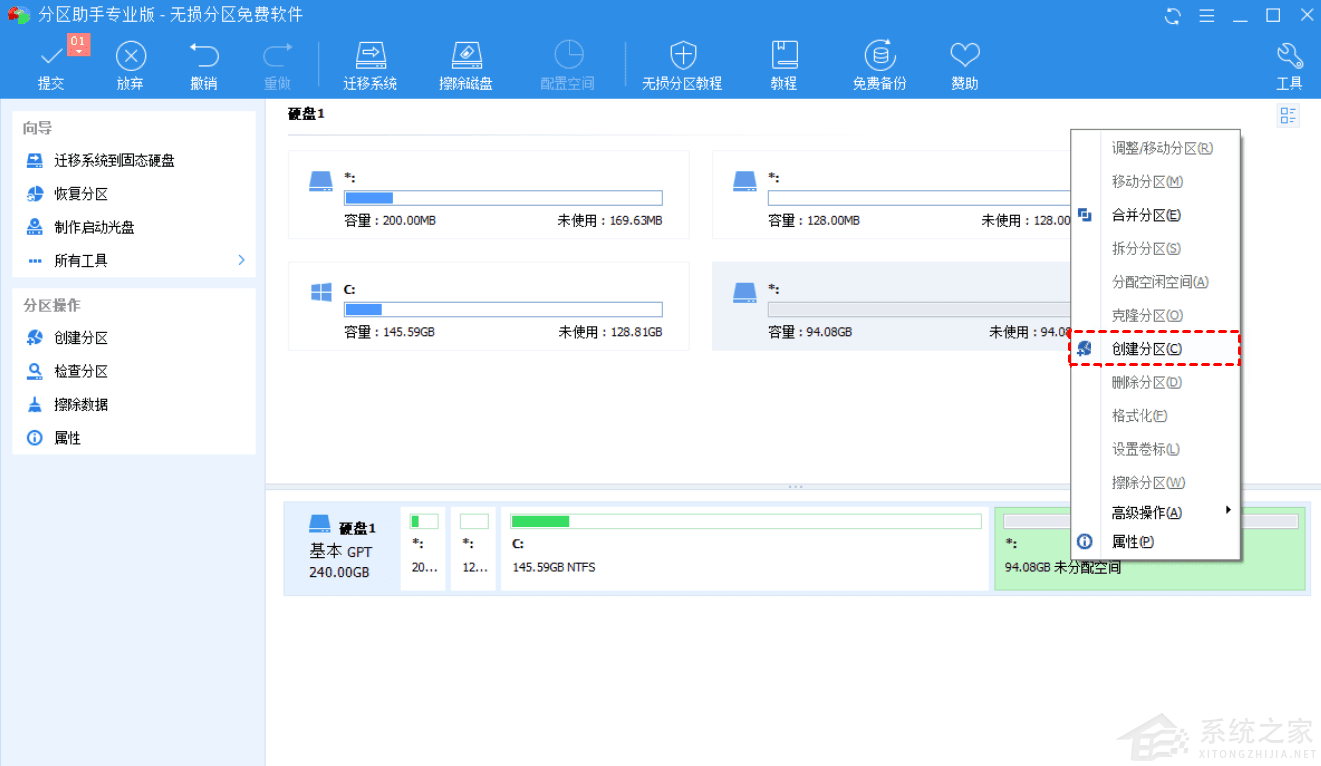Click the 免费备份 (Free Backup) icon
The width and height of the screenshot is (1321, 766).
point(880,56)
